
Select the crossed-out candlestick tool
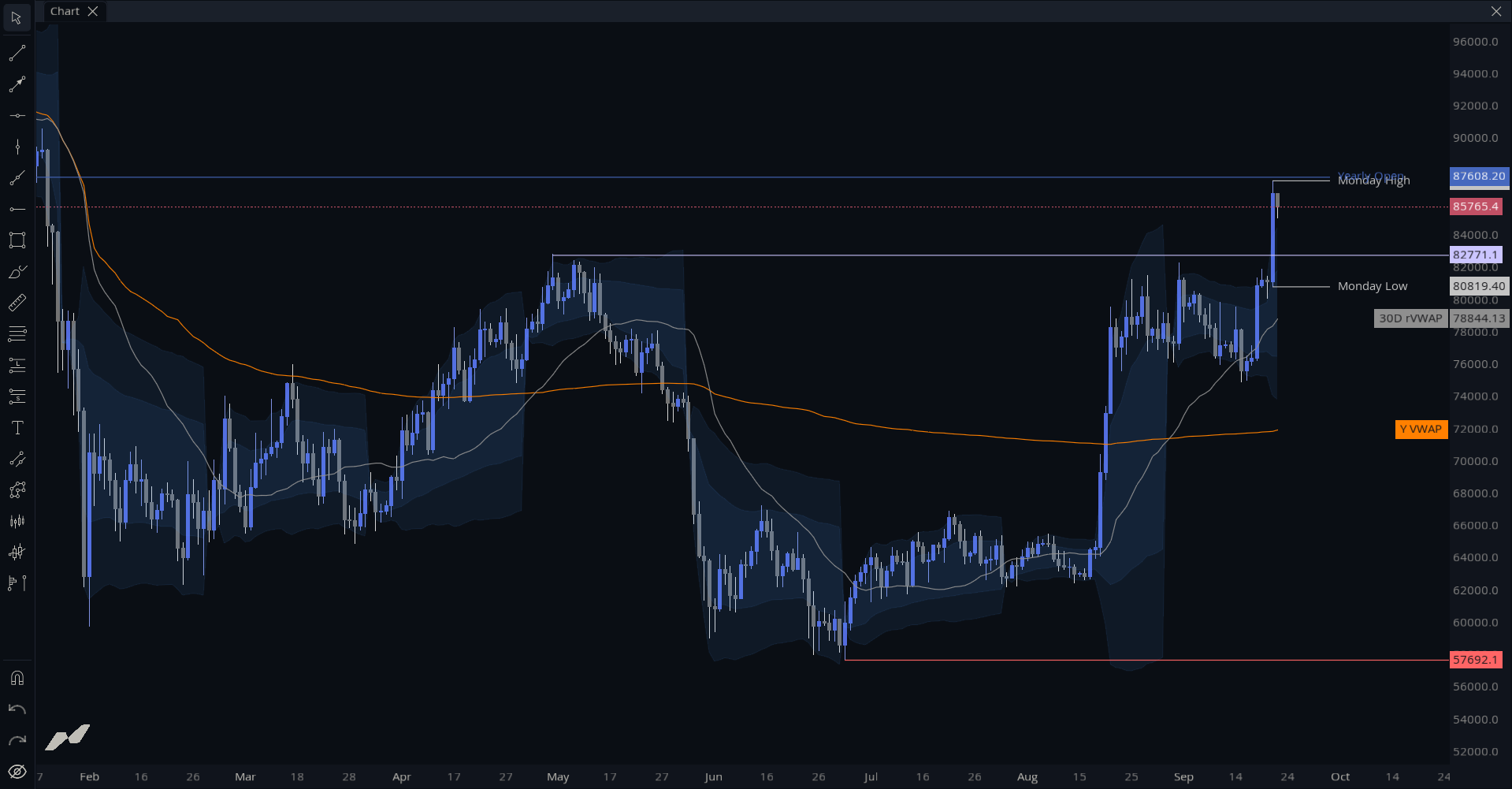pos(17,553)
